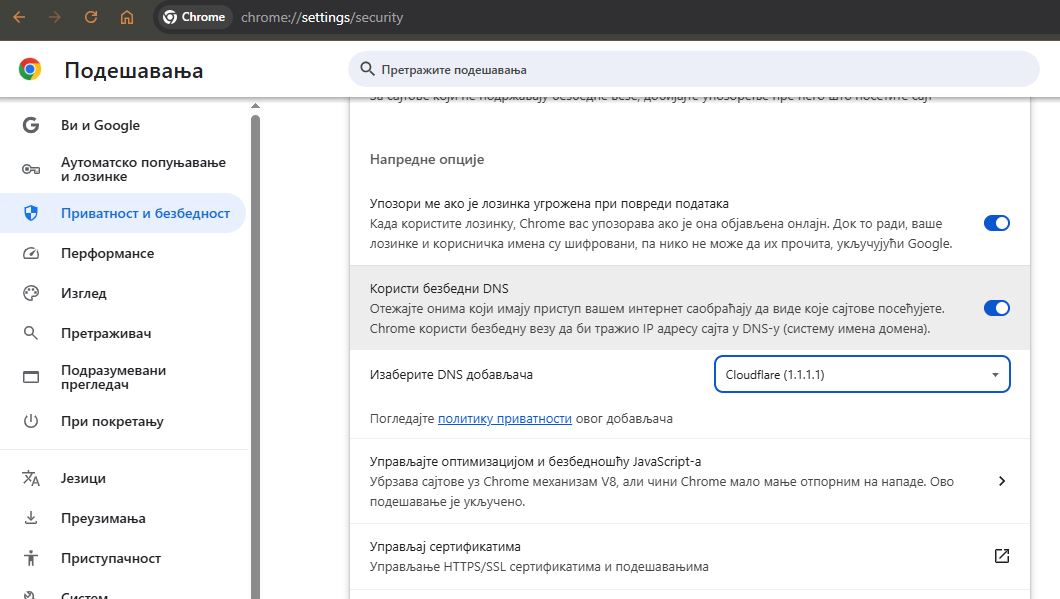Expand JavaScript optimization settings chevron
The image size is (1060, 599).
coord(1002,481)
